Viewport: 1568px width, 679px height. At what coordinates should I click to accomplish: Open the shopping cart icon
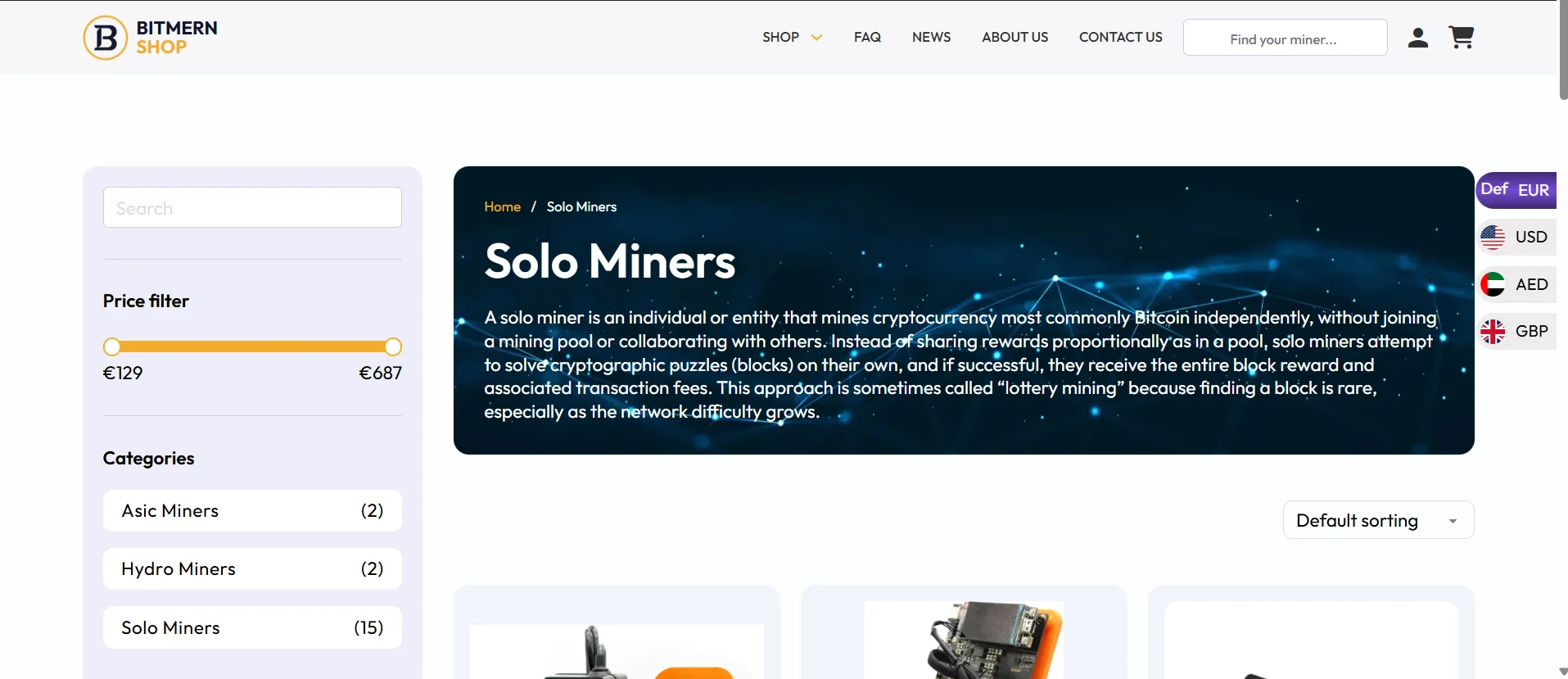pyautogui.click(x=1462, y=38)
